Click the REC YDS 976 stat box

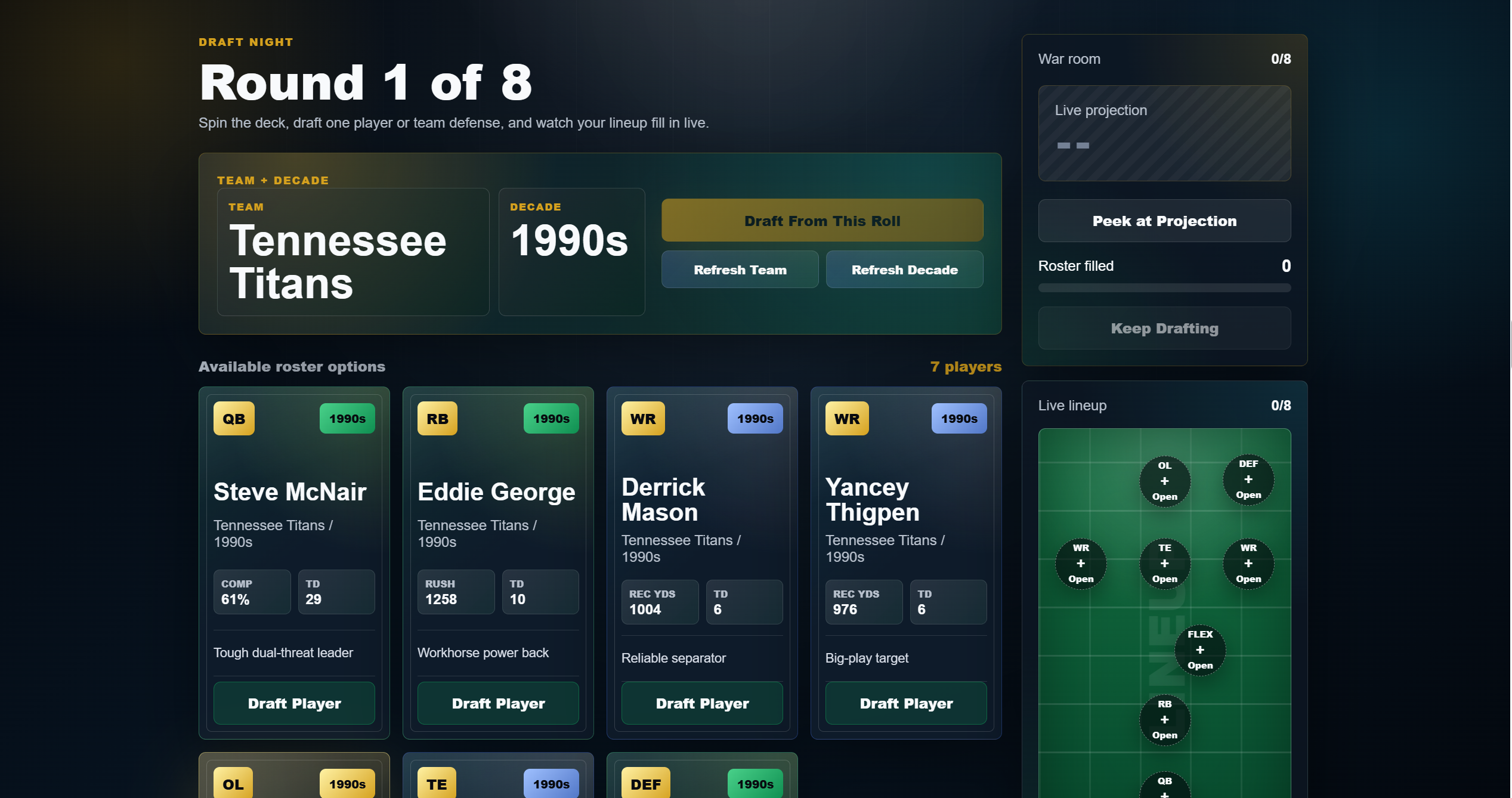tap(864, 602)
